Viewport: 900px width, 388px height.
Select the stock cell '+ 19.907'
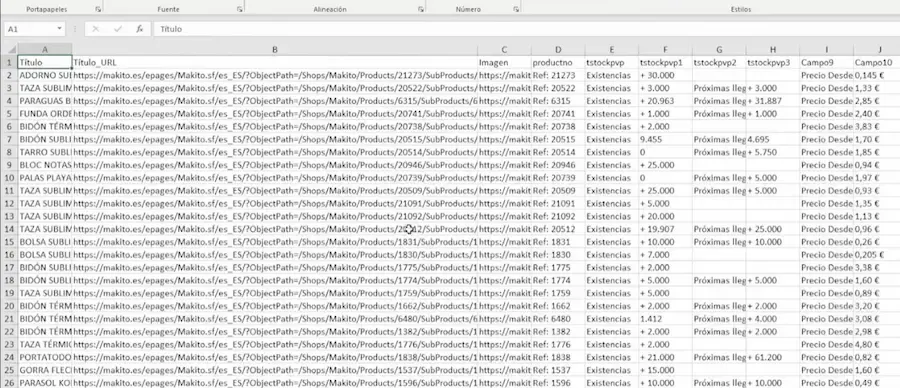(665, 229)
